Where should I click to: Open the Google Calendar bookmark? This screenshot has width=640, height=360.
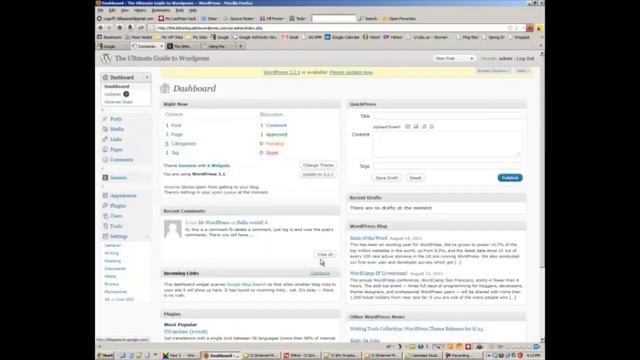pos(342,37)
